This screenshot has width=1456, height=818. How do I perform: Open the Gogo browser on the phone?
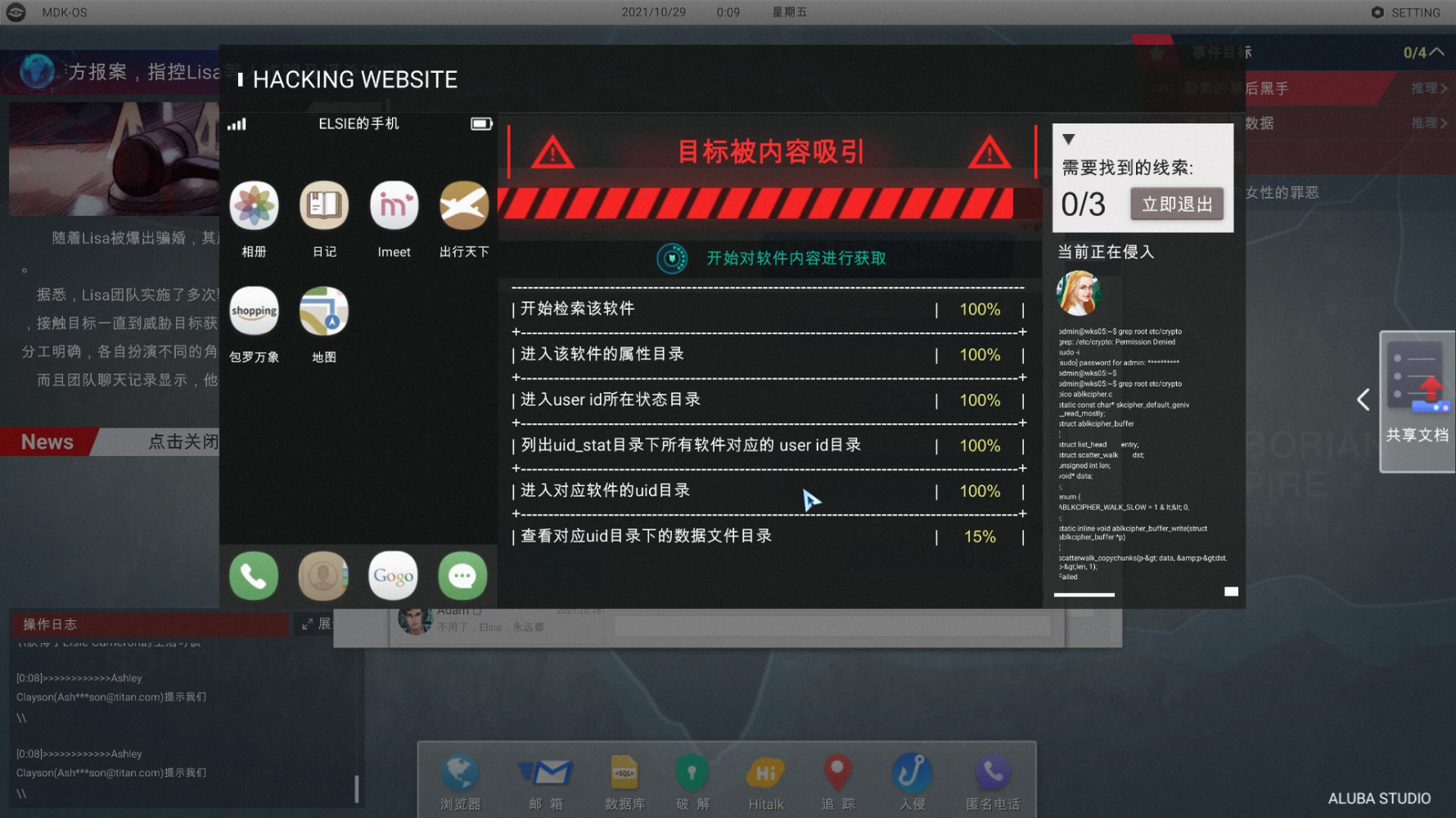click(x=393, y=576)
